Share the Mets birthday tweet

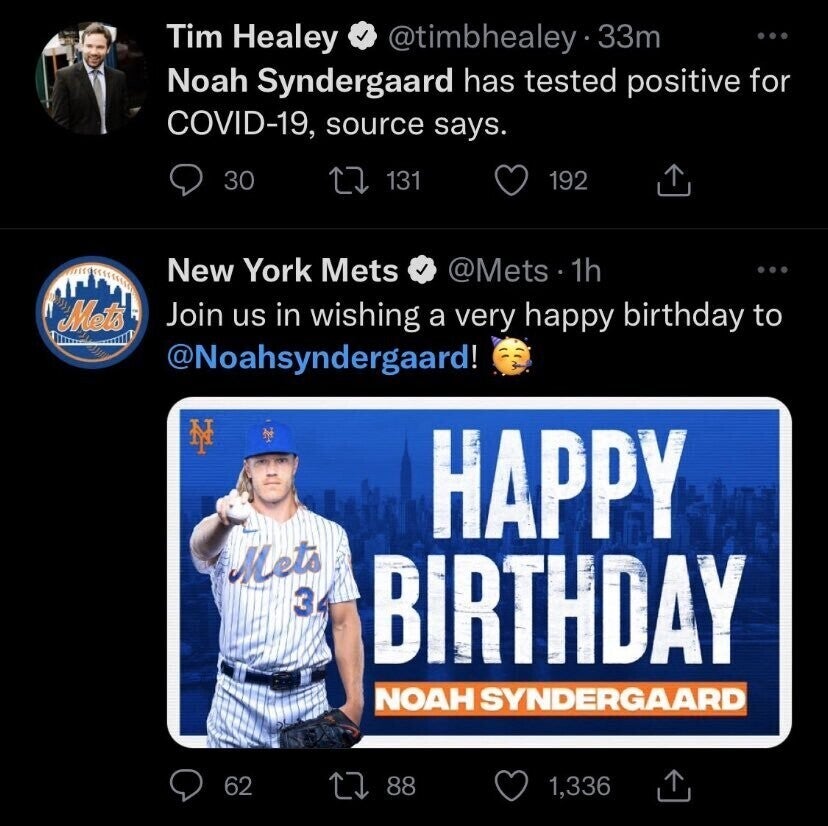click(673, 786)
